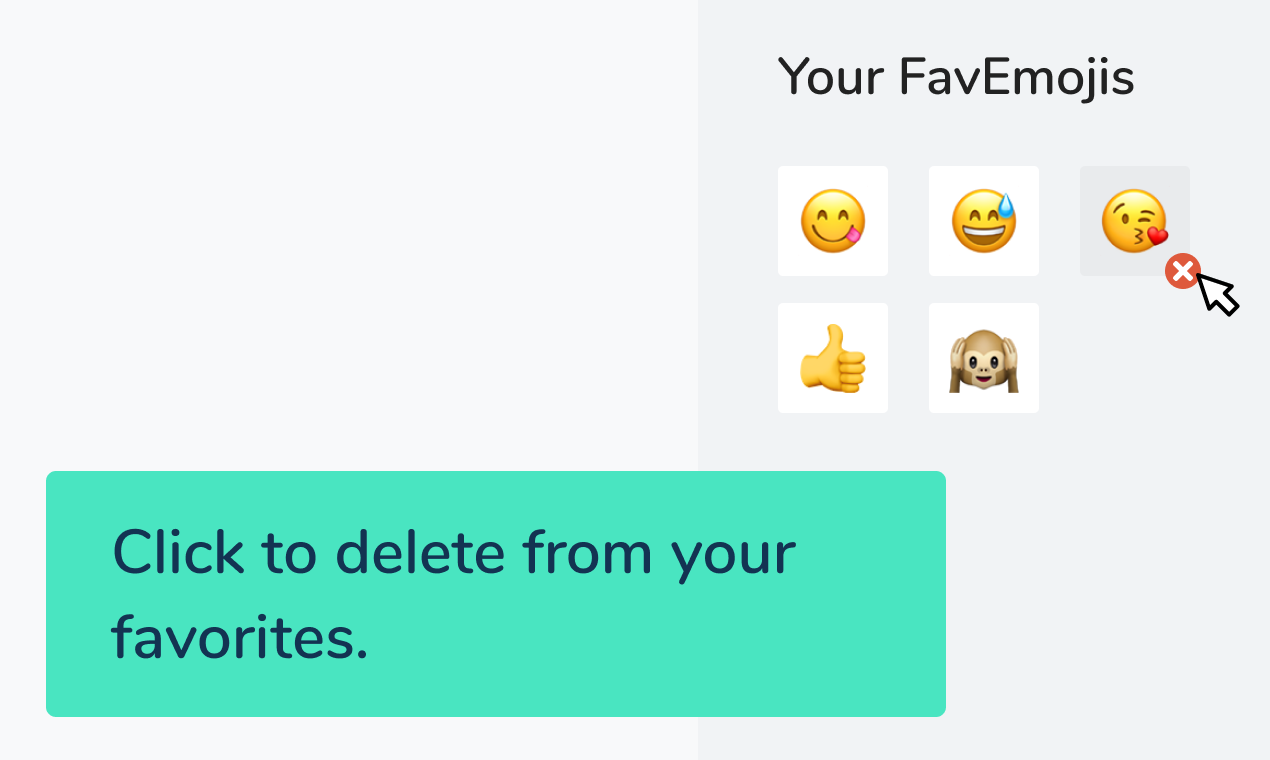The width and height of the screenshot is (1270, 760).
Task: Select the monkey covering ears thumbnail
Action: pos(983,357)
